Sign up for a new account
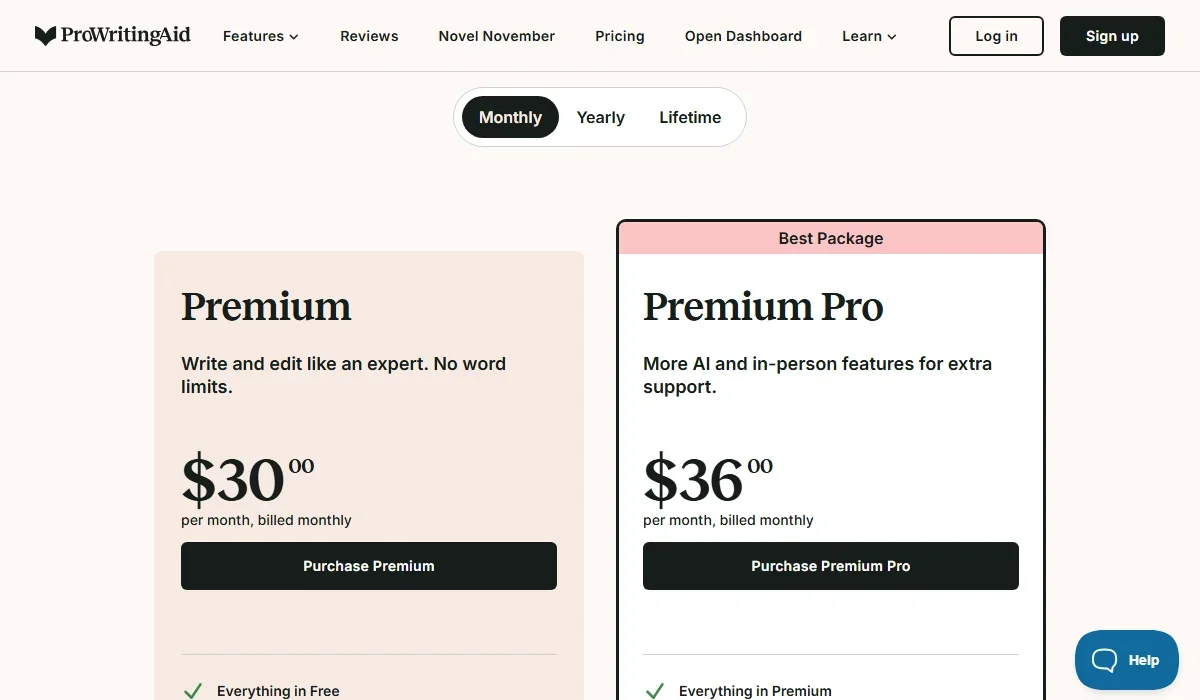Viewport: 1200px width, 700px height. click(1112, 35)
